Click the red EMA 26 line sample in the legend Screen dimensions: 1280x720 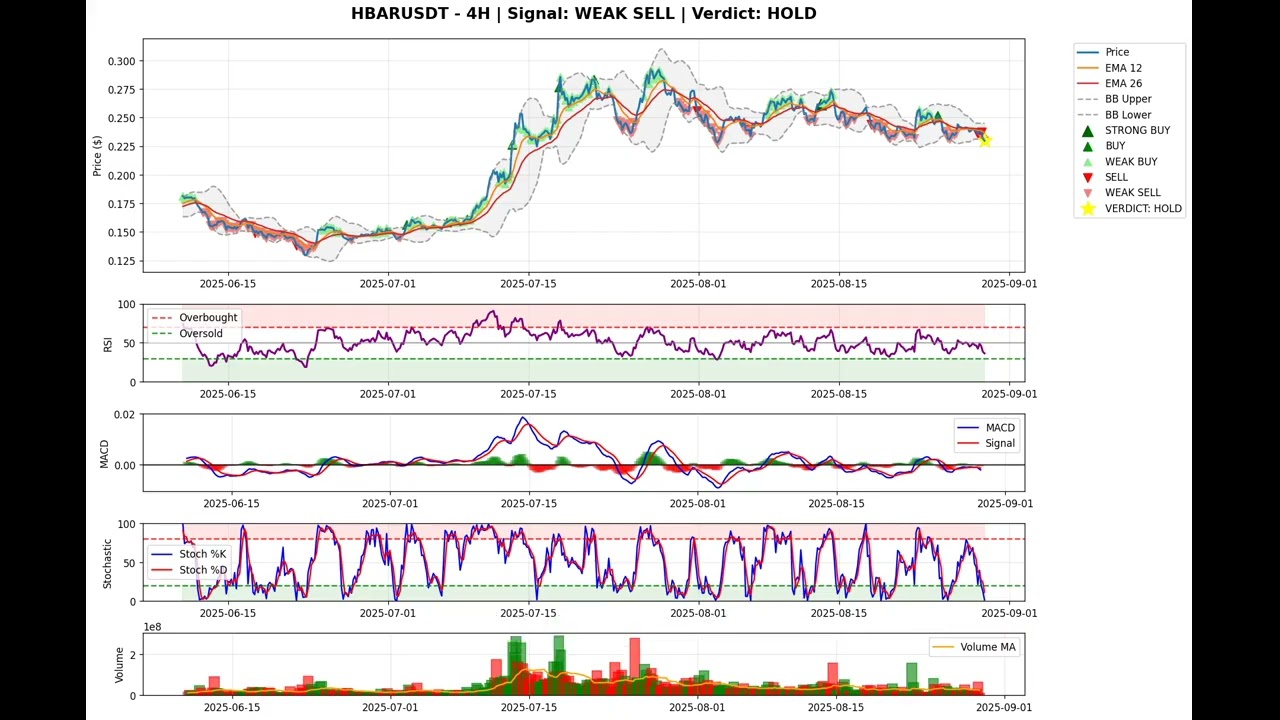1088,84
